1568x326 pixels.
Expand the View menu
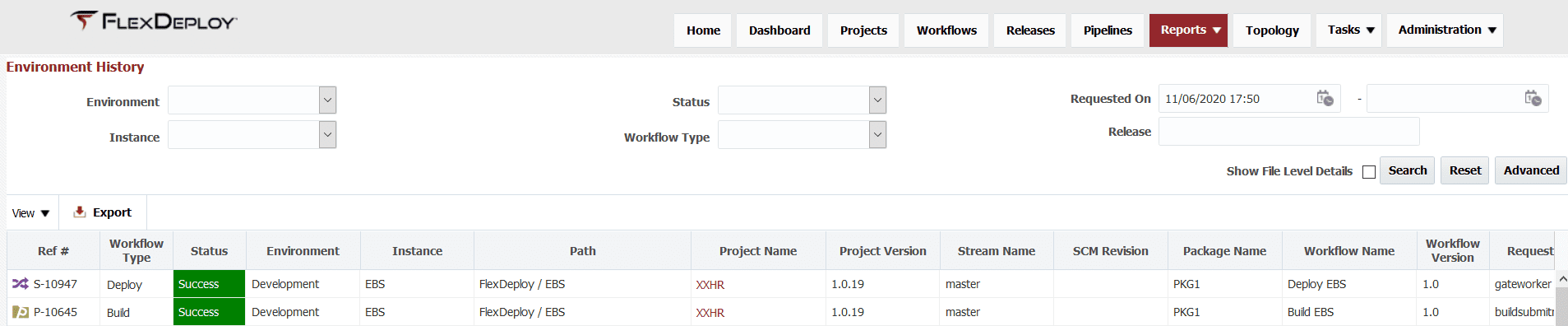click(31, 213)
